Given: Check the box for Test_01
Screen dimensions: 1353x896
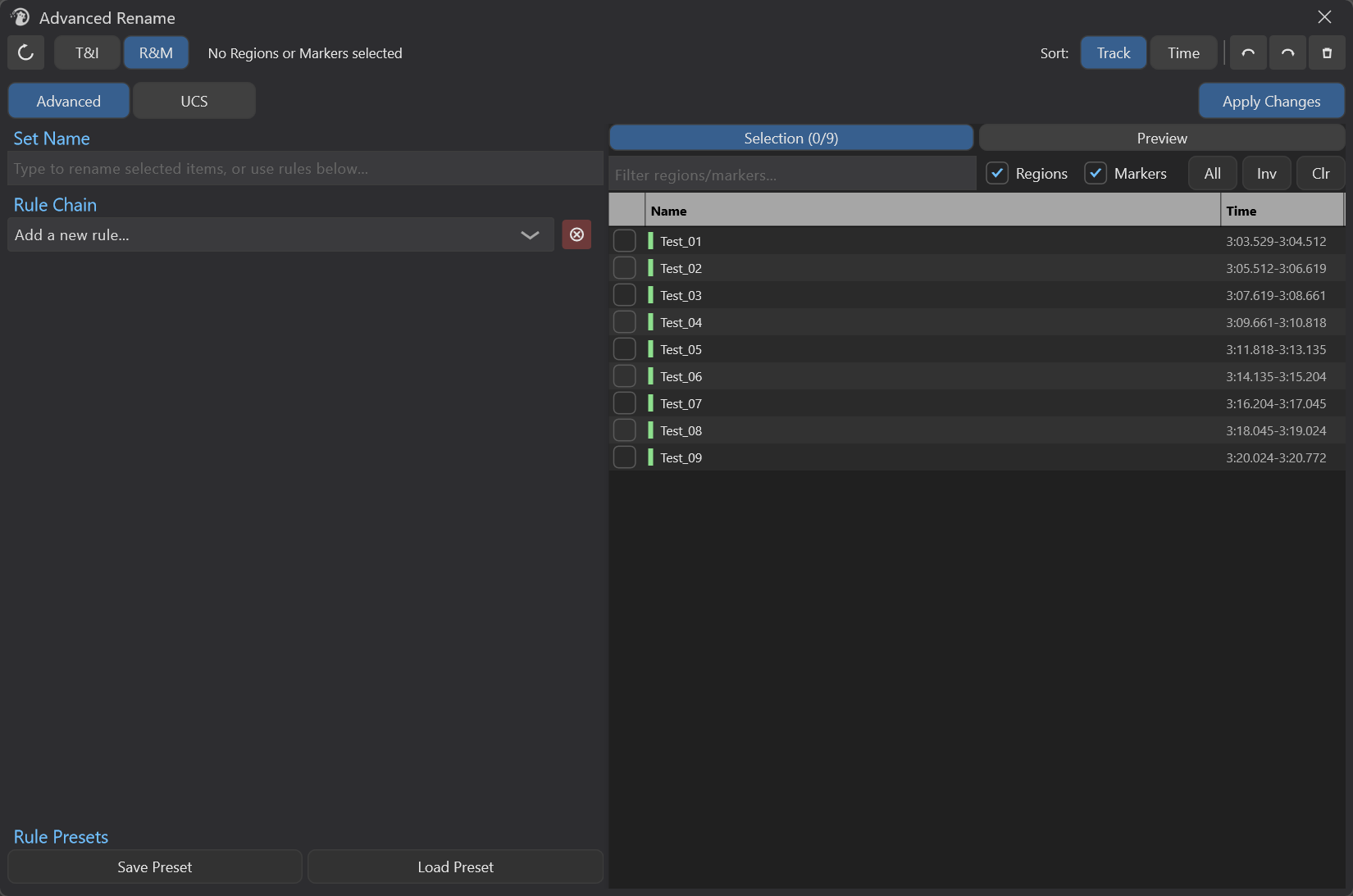Looking at the screenshot, I should pyautogui.click(x=625, y=241).
